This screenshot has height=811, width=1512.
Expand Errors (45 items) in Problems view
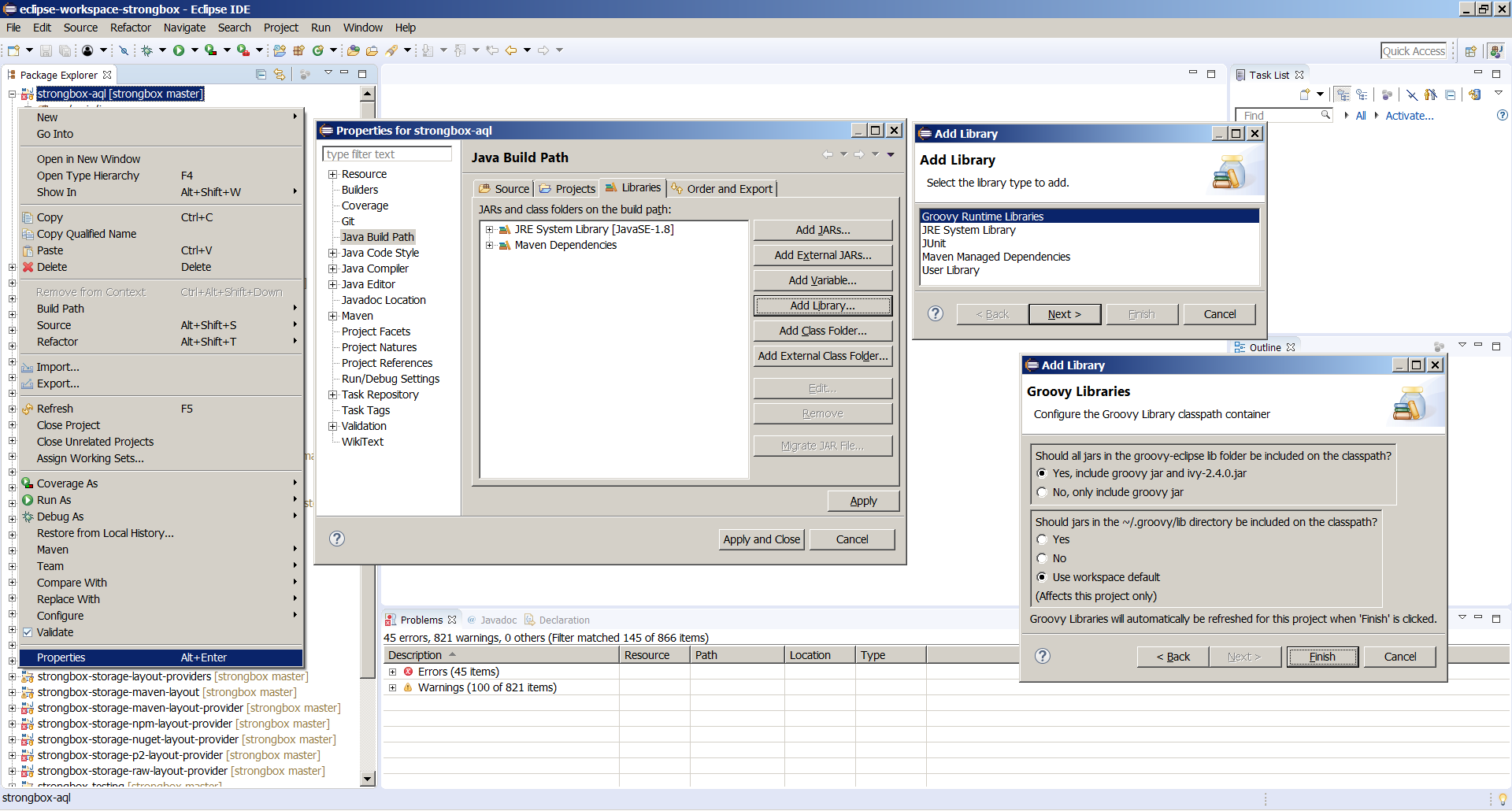392,672
